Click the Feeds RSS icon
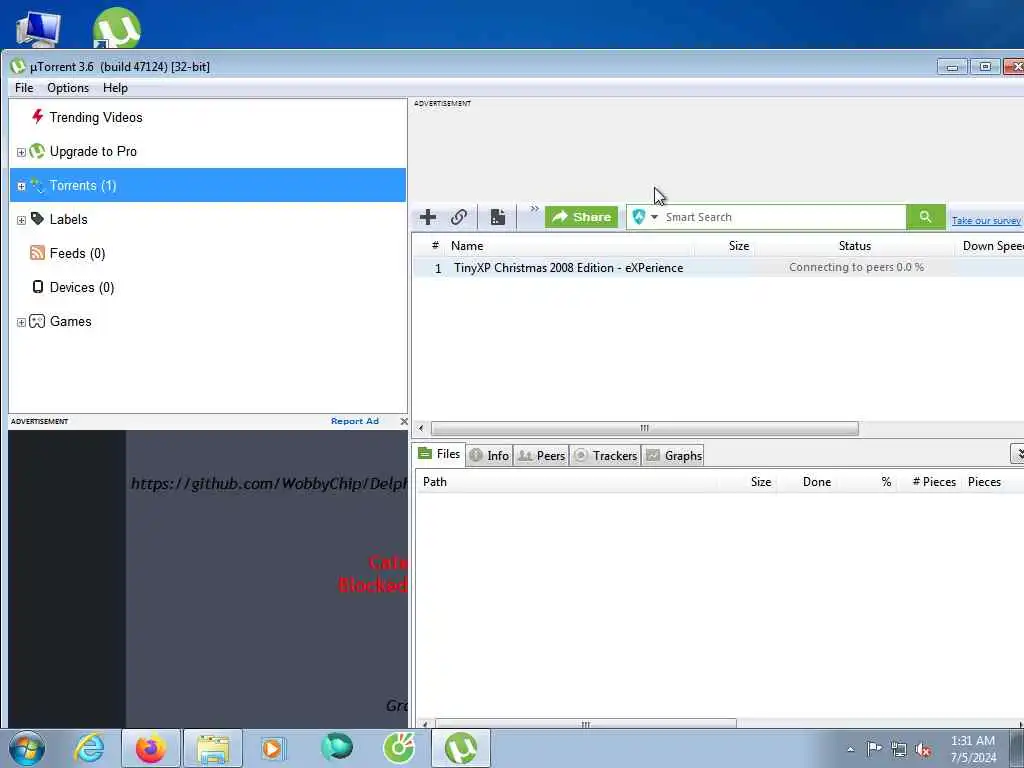Viewport: 1024px width, 768px height. tap(37, 253)
